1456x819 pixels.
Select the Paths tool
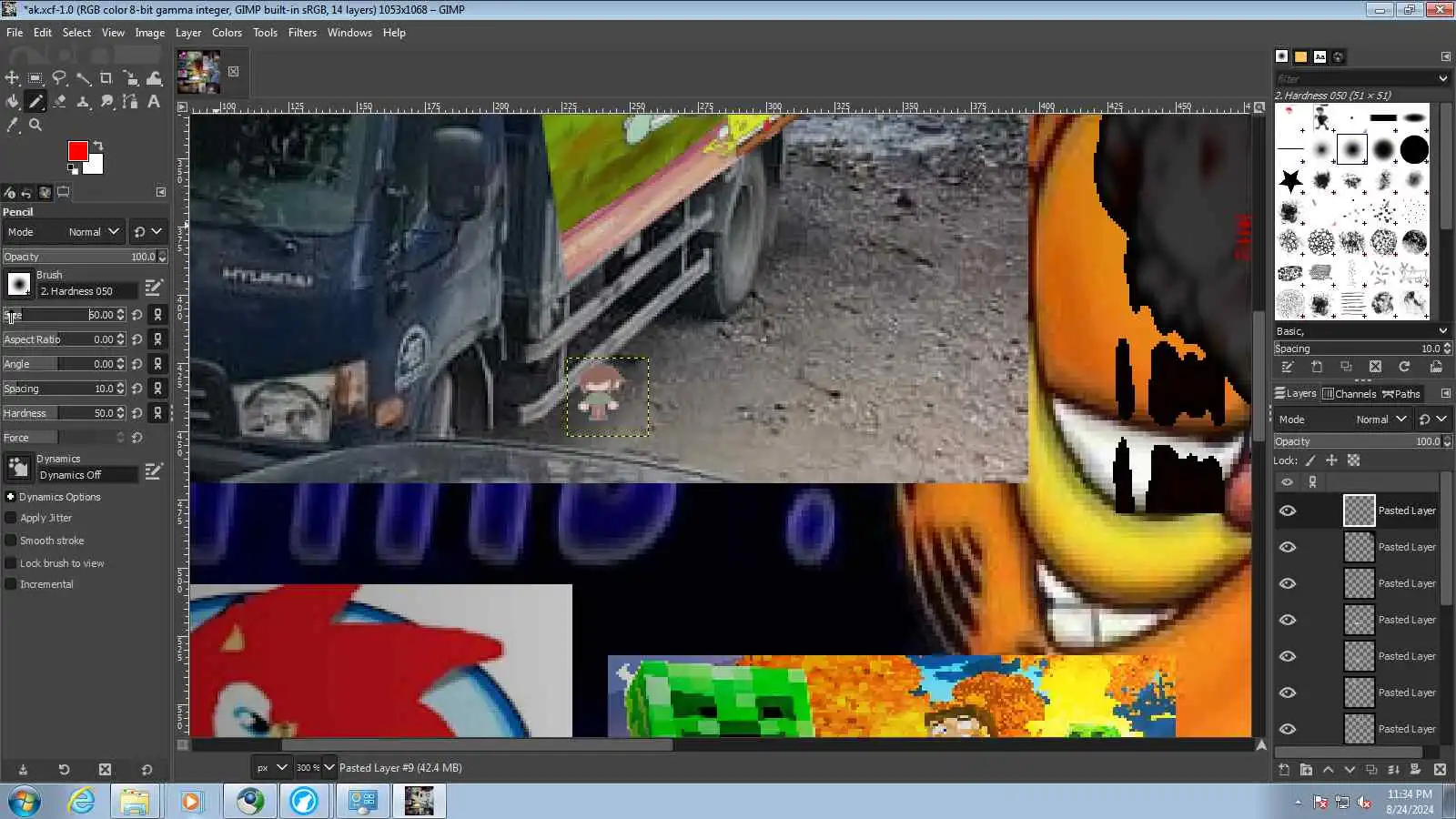point(130,102)
